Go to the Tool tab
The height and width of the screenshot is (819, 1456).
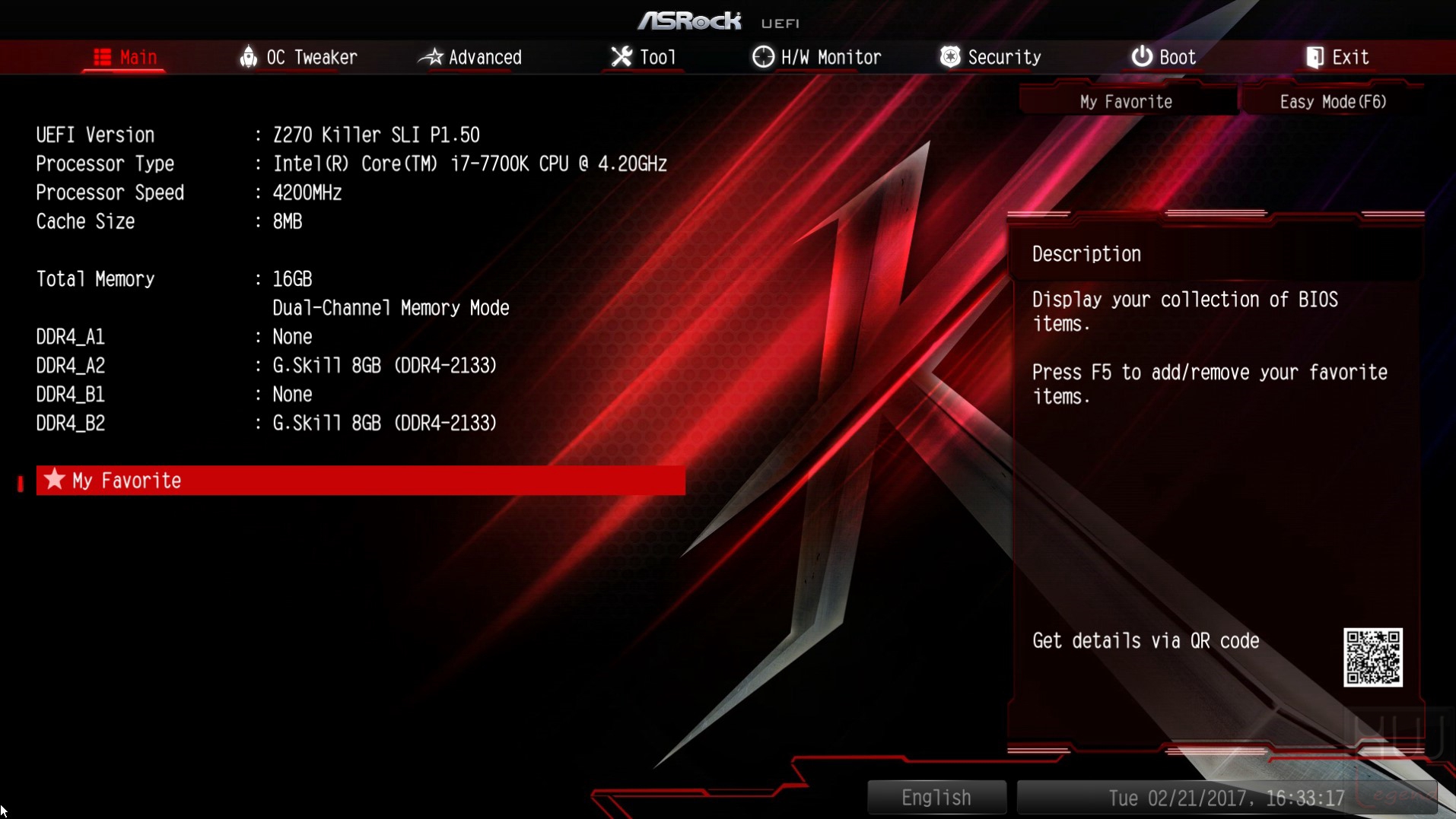tap(644, 57)
